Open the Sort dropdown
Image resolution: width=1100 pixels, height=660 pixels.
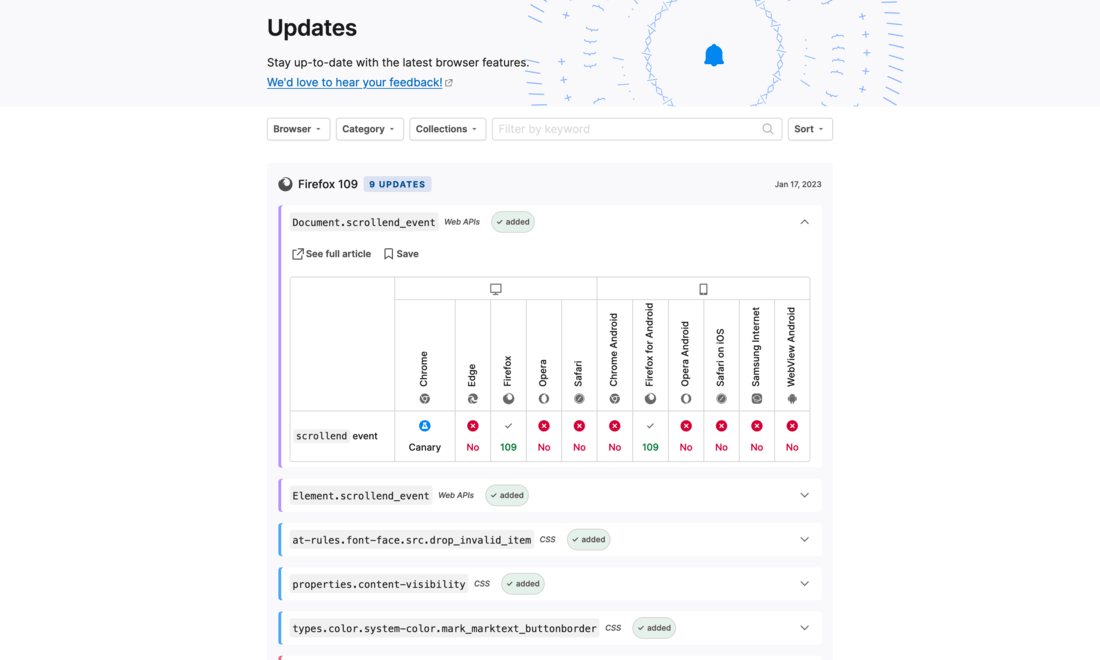click(x=809, y=129)
